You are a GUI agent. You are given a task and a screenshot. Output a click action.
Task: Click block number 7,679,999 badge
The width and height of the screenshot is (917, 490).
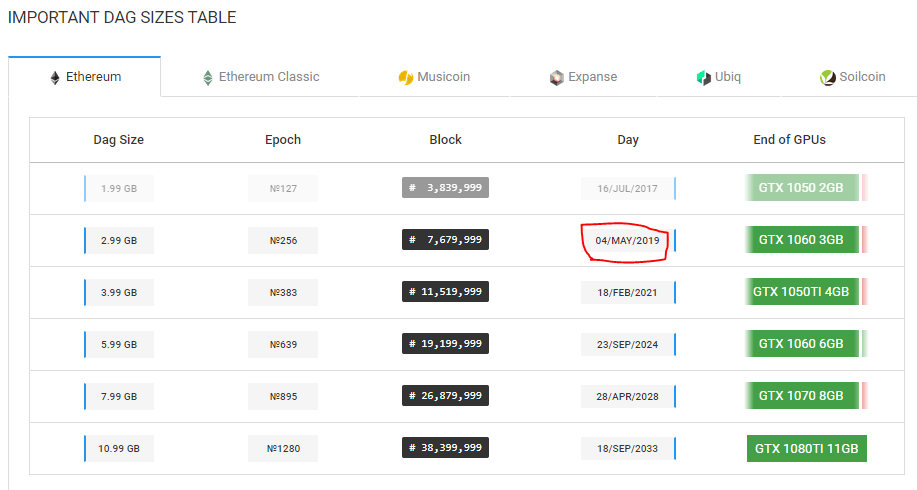point(445,240)
